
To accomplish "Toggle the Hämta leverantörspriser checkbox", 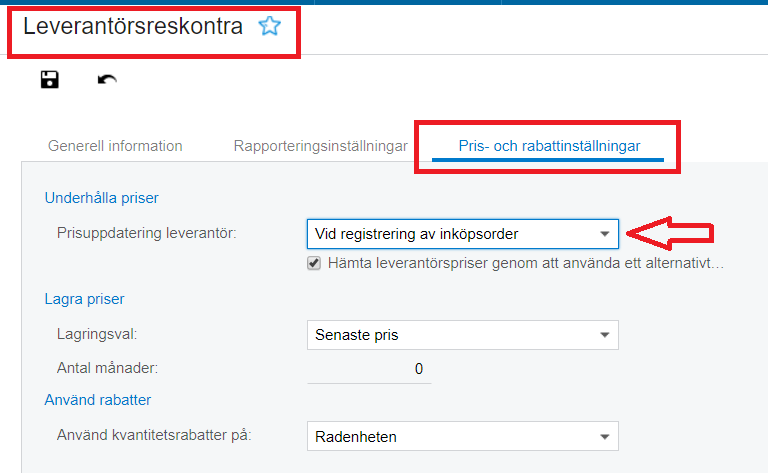I will [314, 263].
